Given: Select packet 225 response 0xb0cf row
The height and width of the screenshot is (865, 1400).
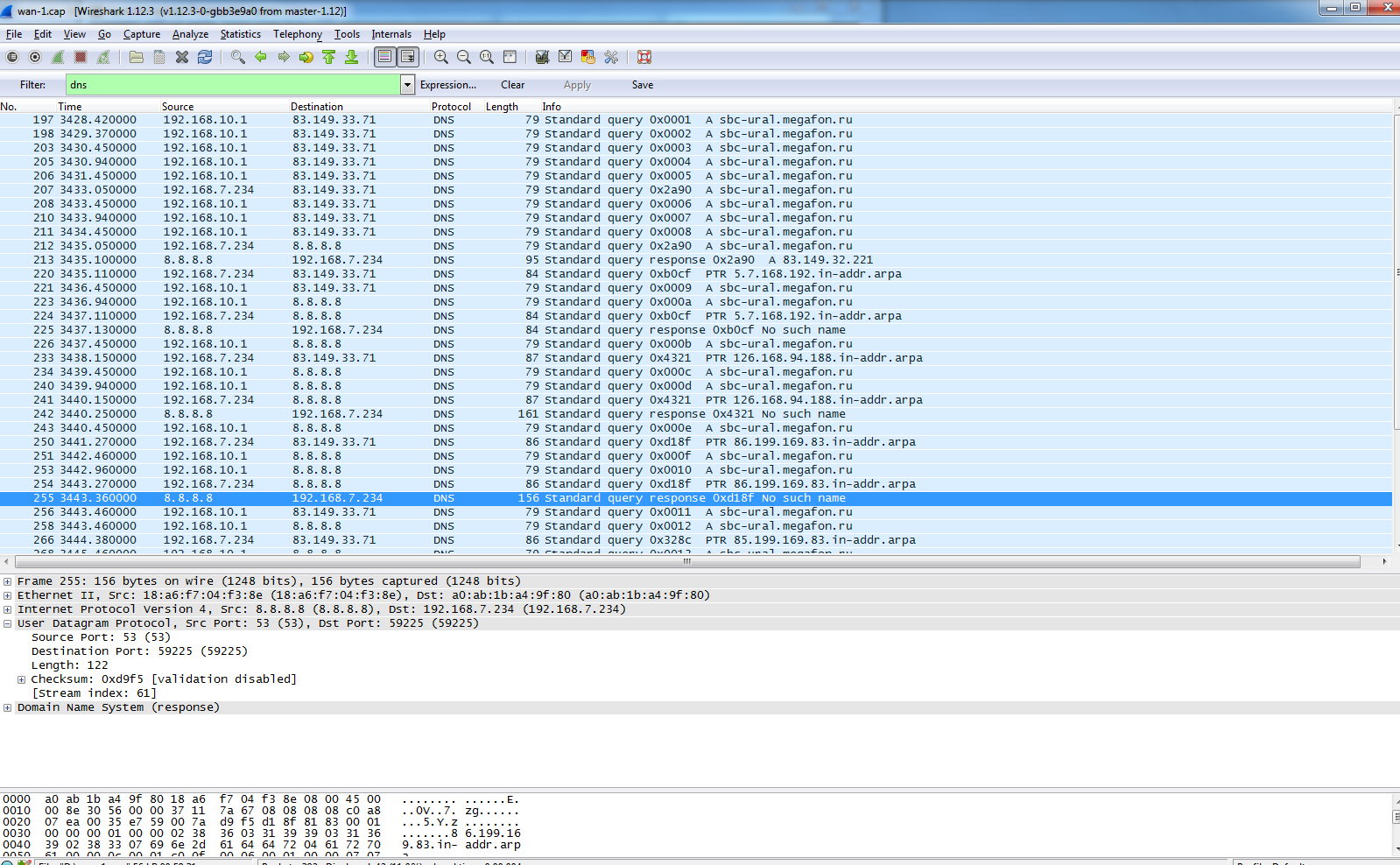Looking at the screenshot, I should [x=696, y=330].
